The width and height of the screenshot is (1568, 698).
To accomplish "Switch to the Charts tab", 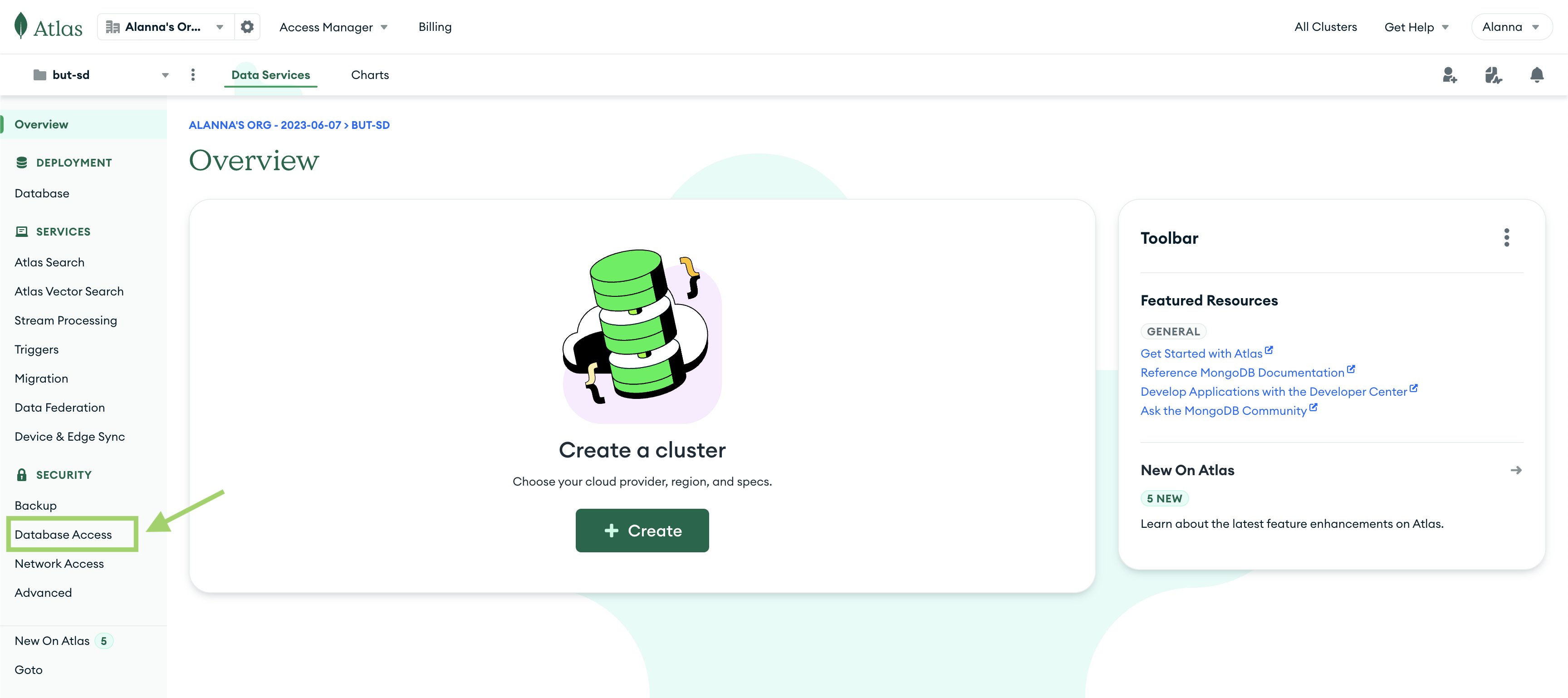I will coord(369,75).
